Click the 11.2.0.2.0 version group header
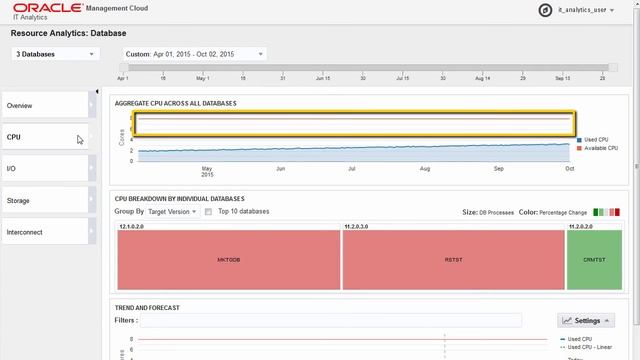The image size is (640, 360). point(580,227)
